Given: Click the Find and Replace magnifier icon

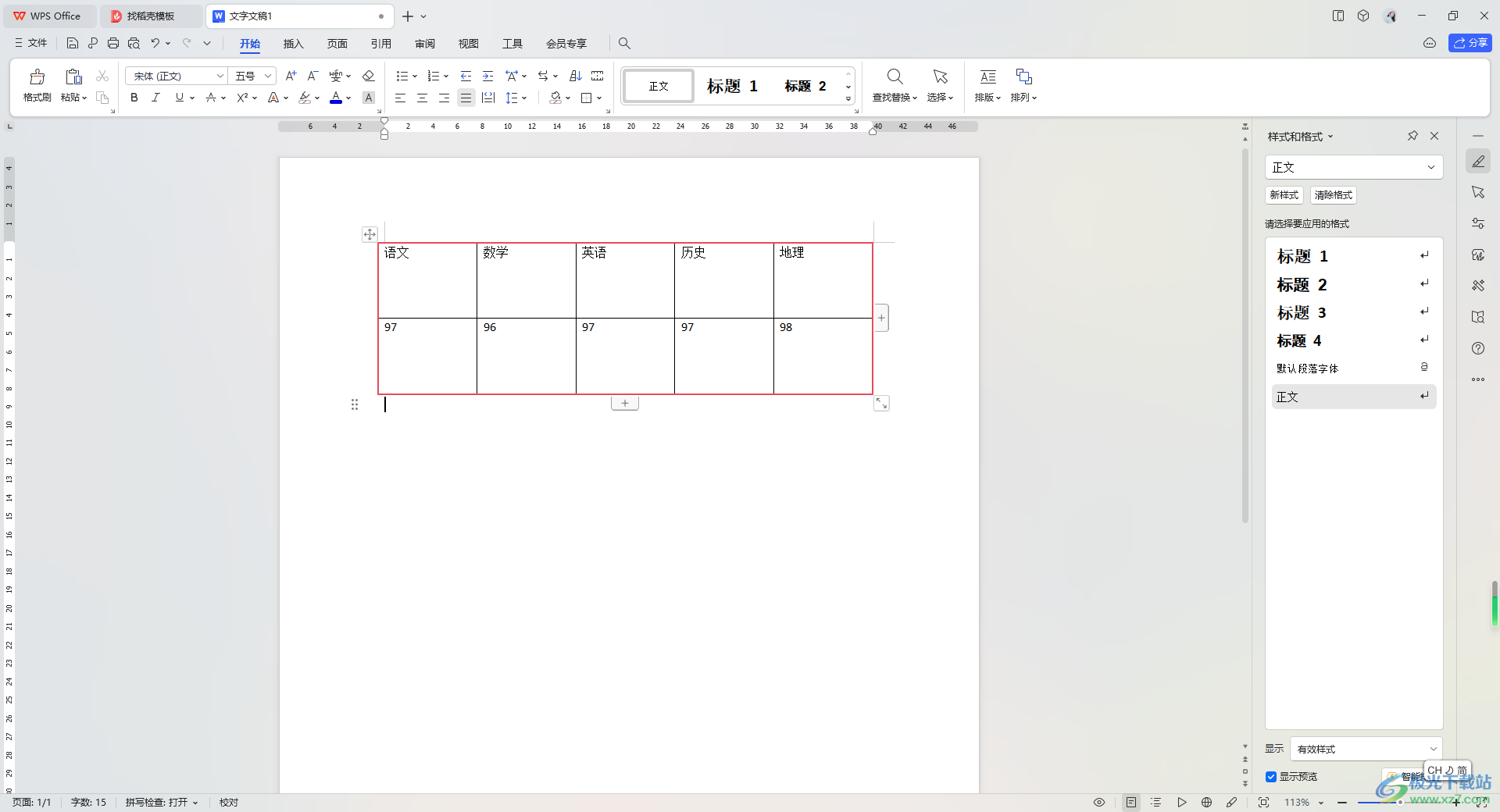Looking at the screenshot, I should (895, 77).
